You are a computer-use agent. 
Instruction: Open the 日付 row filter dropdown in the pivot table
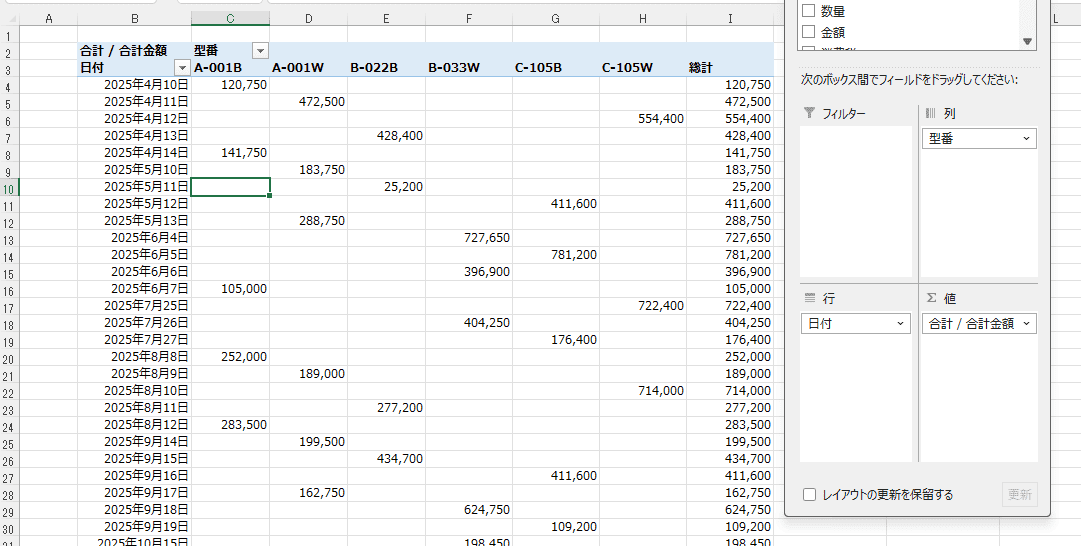(182, 68)
